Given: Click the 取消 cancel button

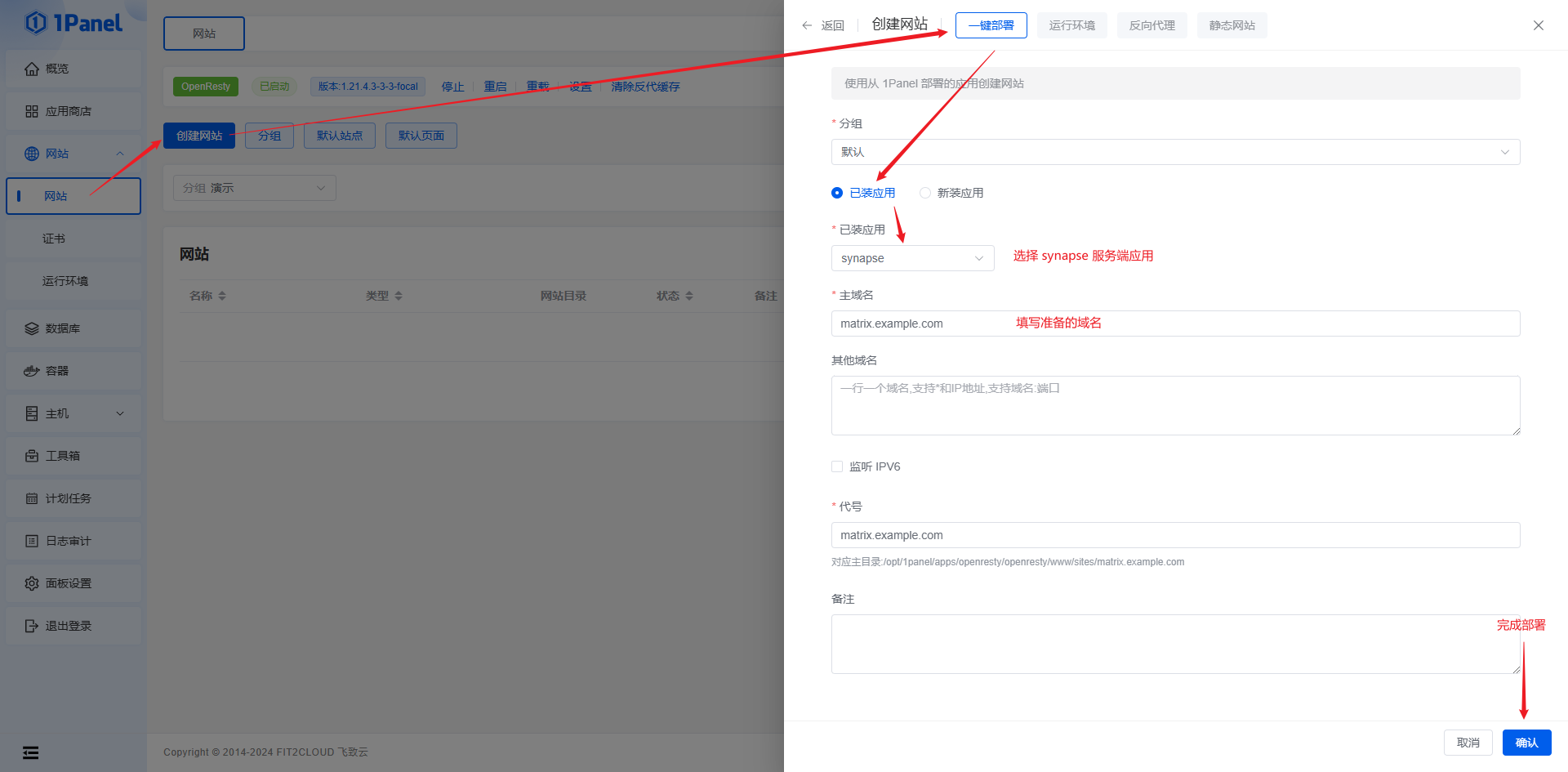Looking at the screenshot, I should (1468, 743).
